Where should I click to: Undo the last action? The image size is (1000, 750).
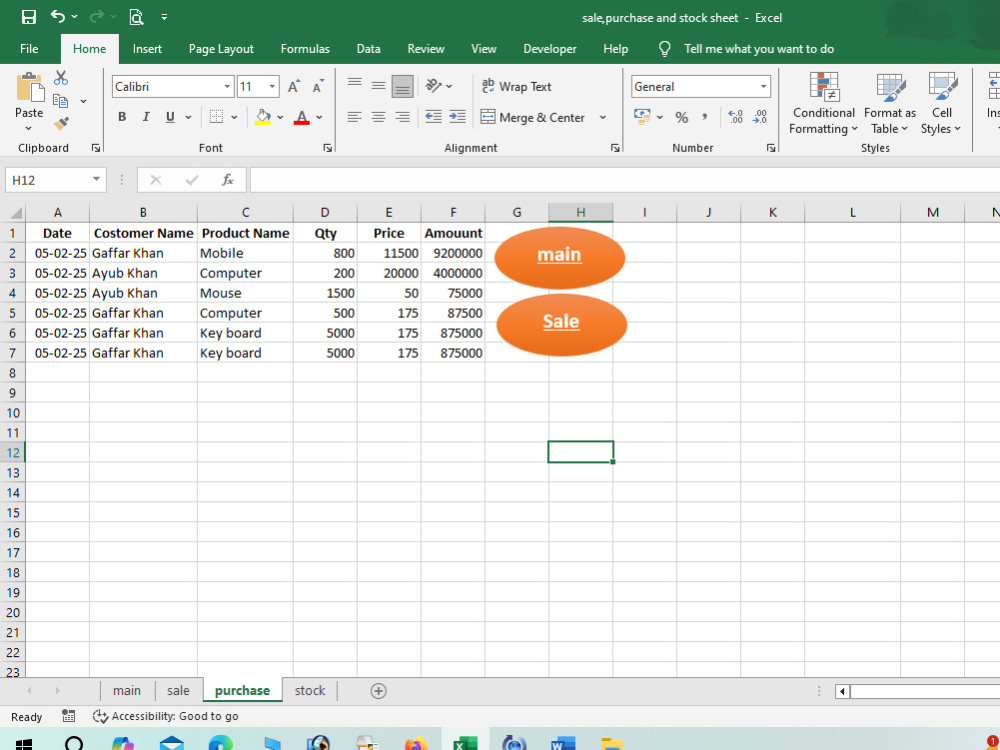coord(57,17)
